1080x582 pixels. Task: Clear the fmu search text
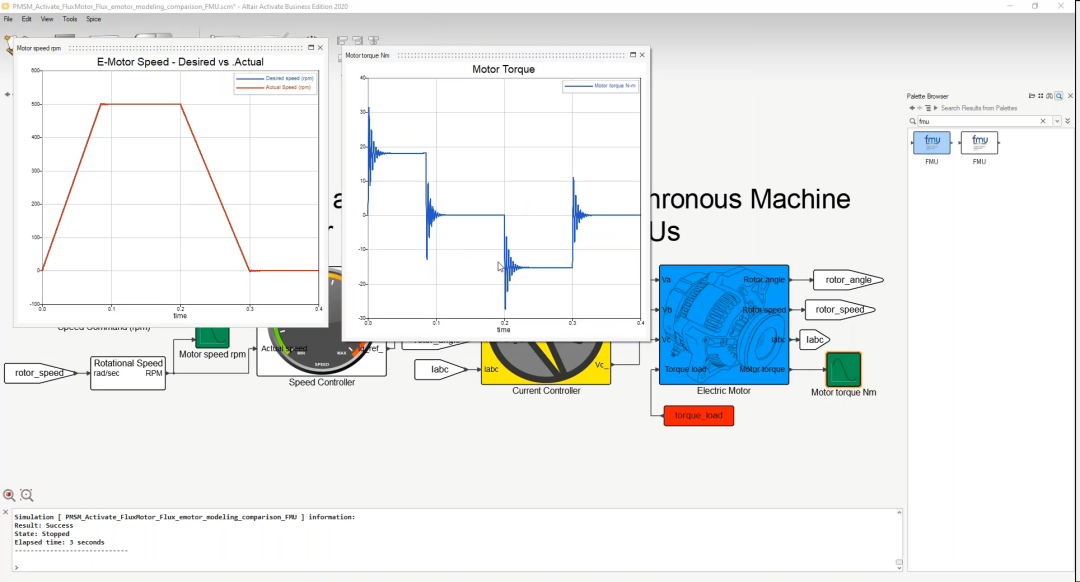[x=1043, y=121]
